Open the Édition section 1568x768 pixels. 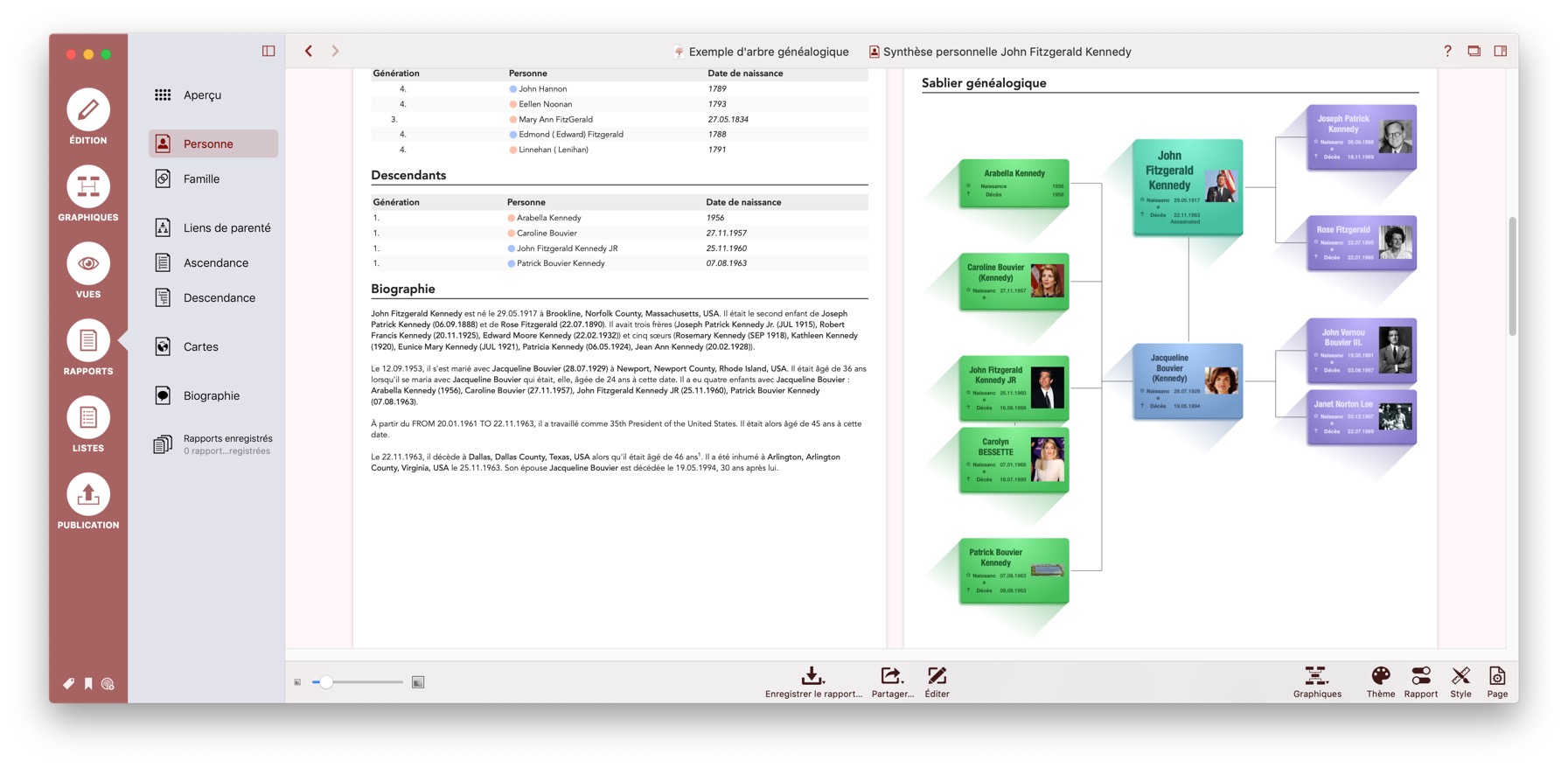click(88, 116)
